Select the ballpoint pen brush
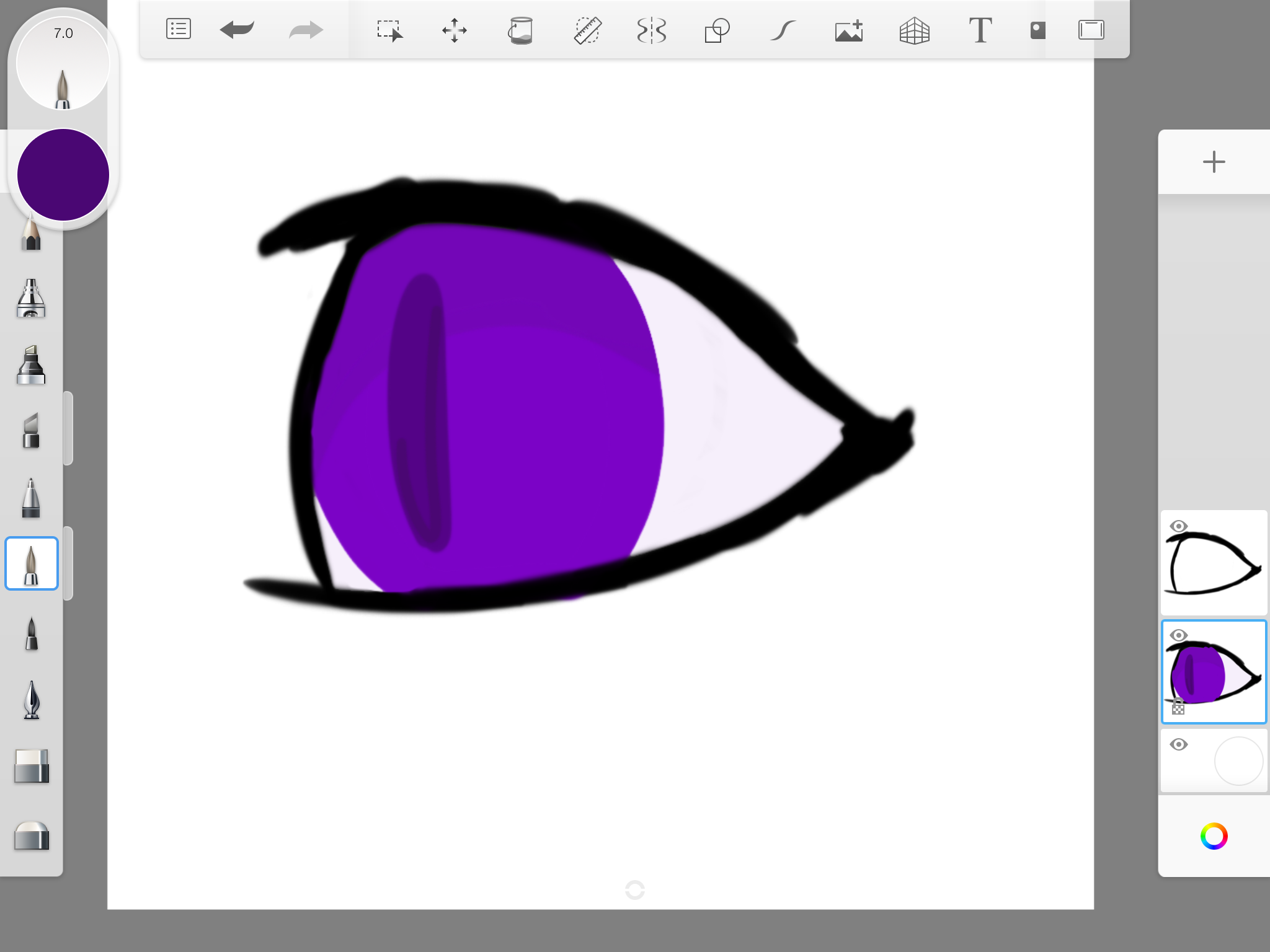This screenshot has height=952, width=1270. click(31, 498)
